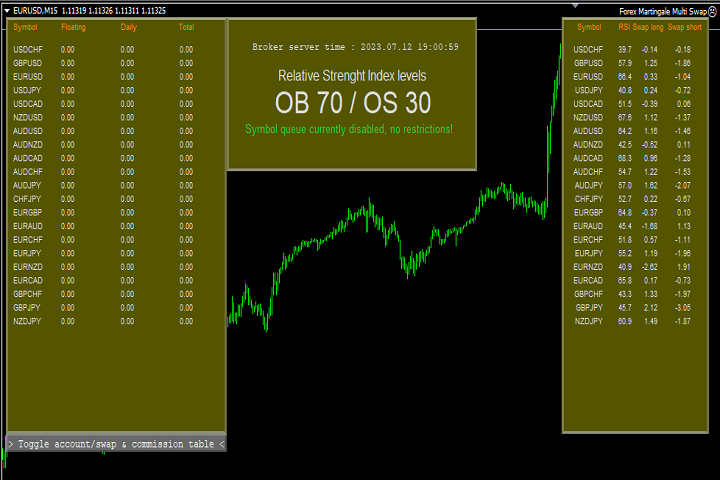Viewport: 720px width, 480px height.
Task: Select the Floating column header
Action: [73, 27]
